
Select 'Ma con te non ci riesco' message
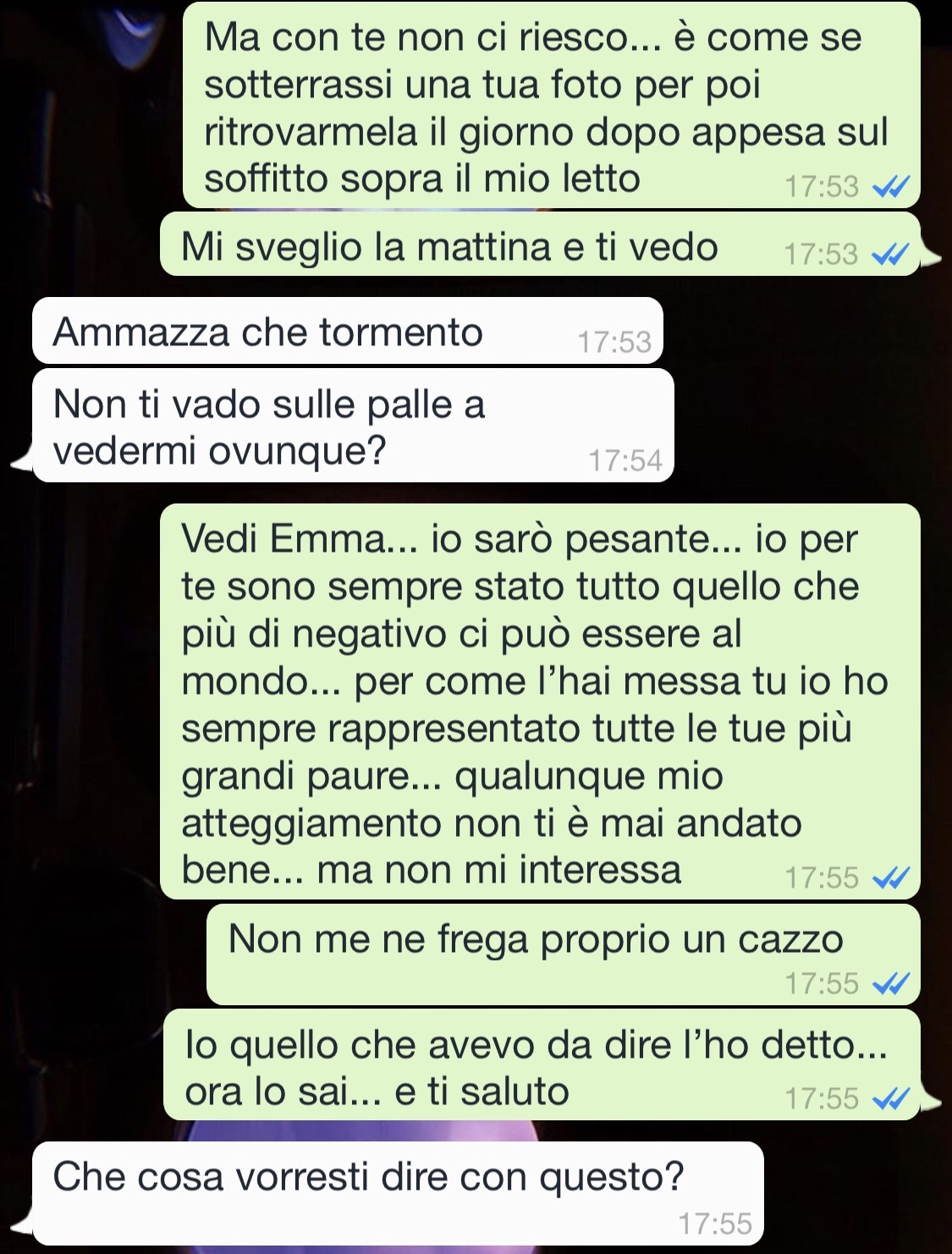pos(552,106)
